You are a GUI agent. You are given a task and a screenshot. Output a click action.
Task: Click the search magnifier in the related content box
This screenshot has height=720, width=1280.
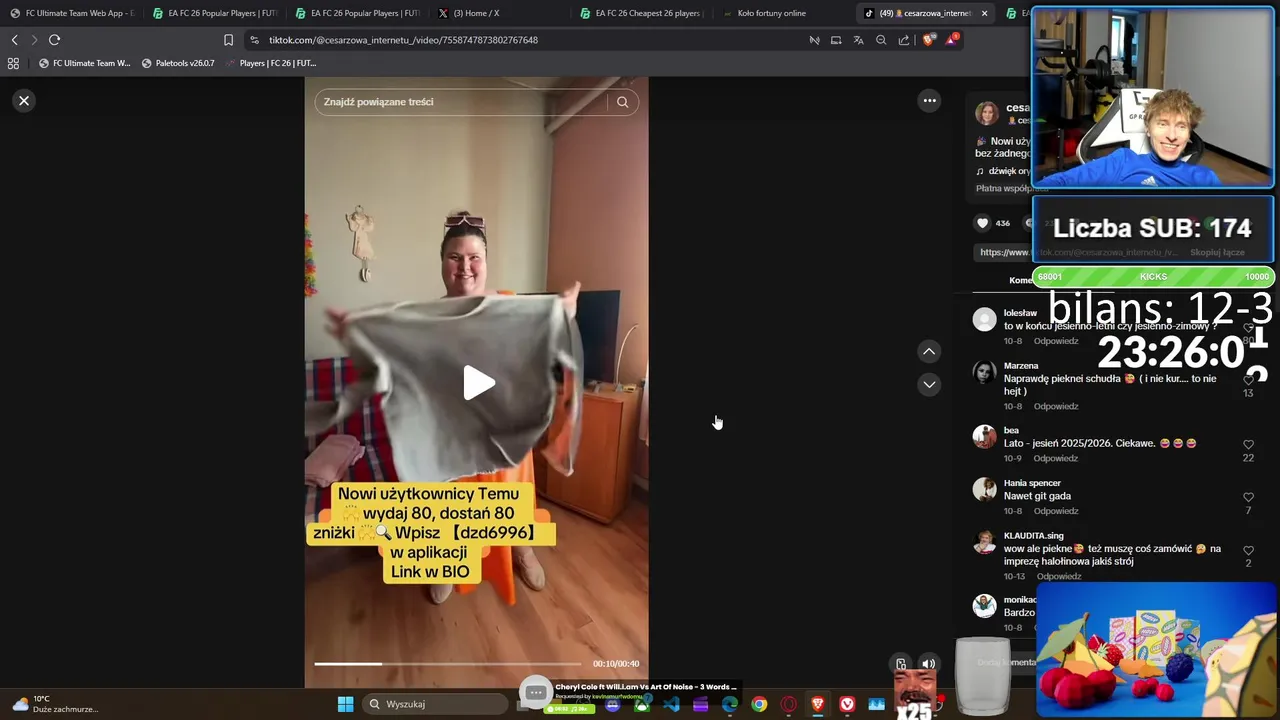(x=622, y=102)
